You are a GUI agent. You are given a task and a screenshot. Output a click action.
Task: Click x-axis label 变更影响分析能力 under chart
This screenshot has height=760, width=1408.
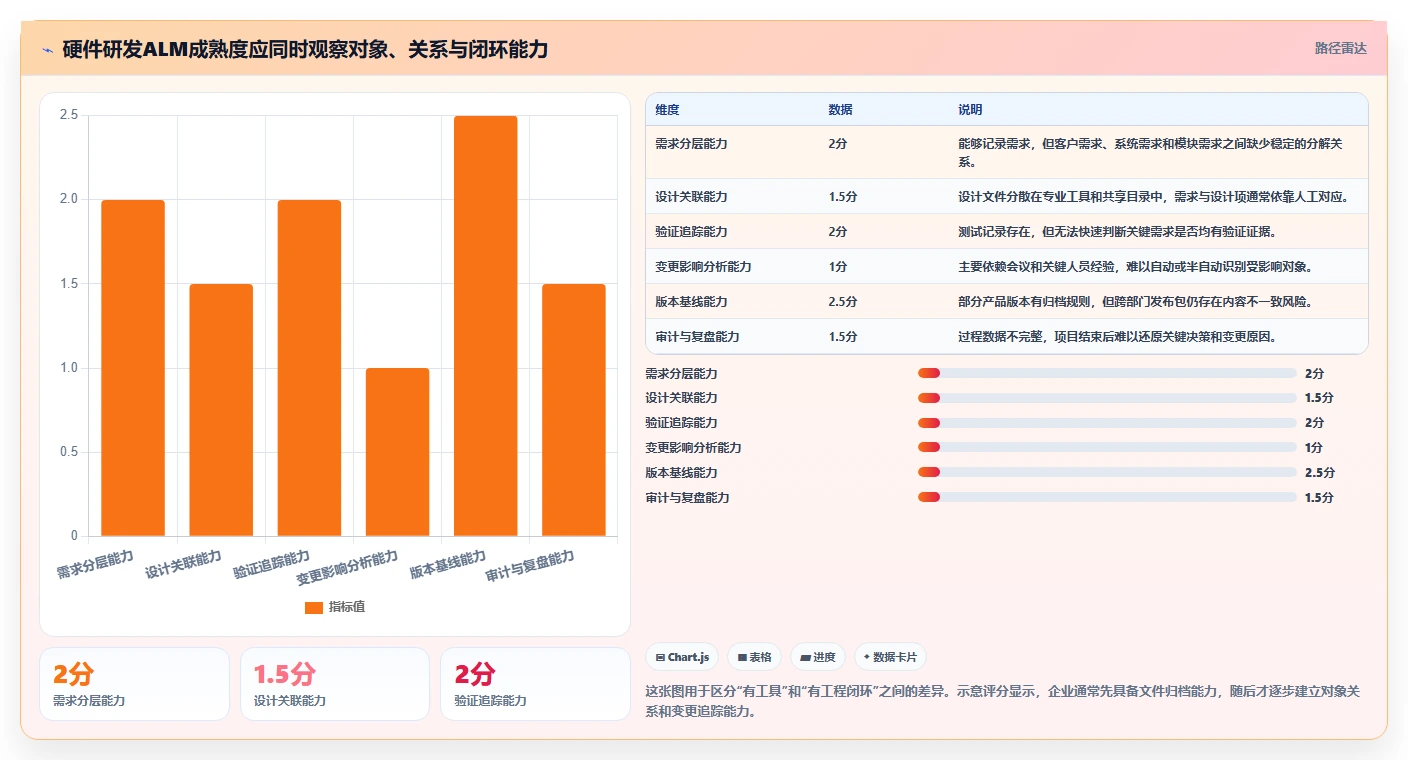347,568
